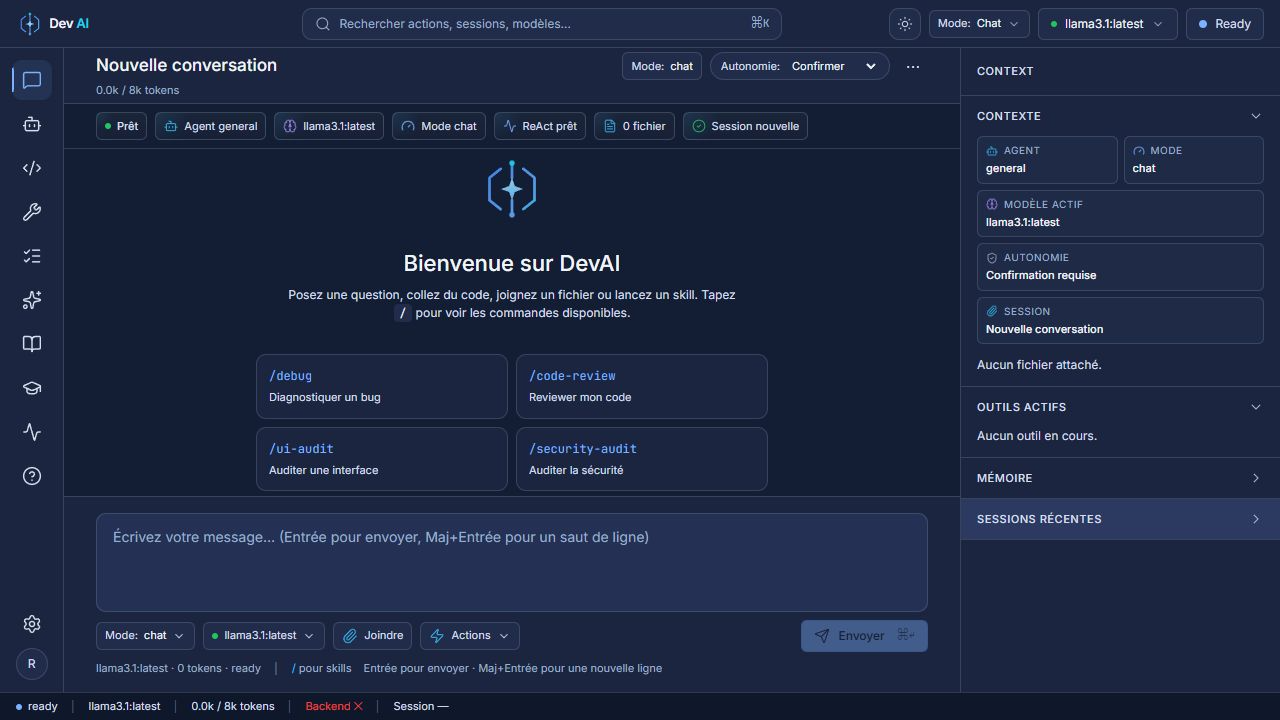The image size is (1280, 720).
Task: Click the user avatar labeled R
Action: (x=32, y=663)
